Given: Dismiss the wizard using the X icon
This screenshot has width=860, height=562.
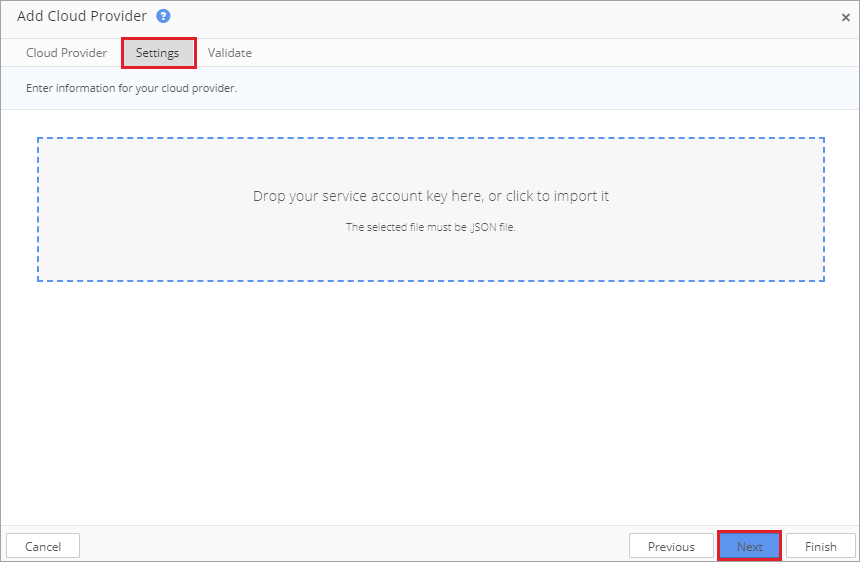Looking at the screenshot, I should coord(845,18).
